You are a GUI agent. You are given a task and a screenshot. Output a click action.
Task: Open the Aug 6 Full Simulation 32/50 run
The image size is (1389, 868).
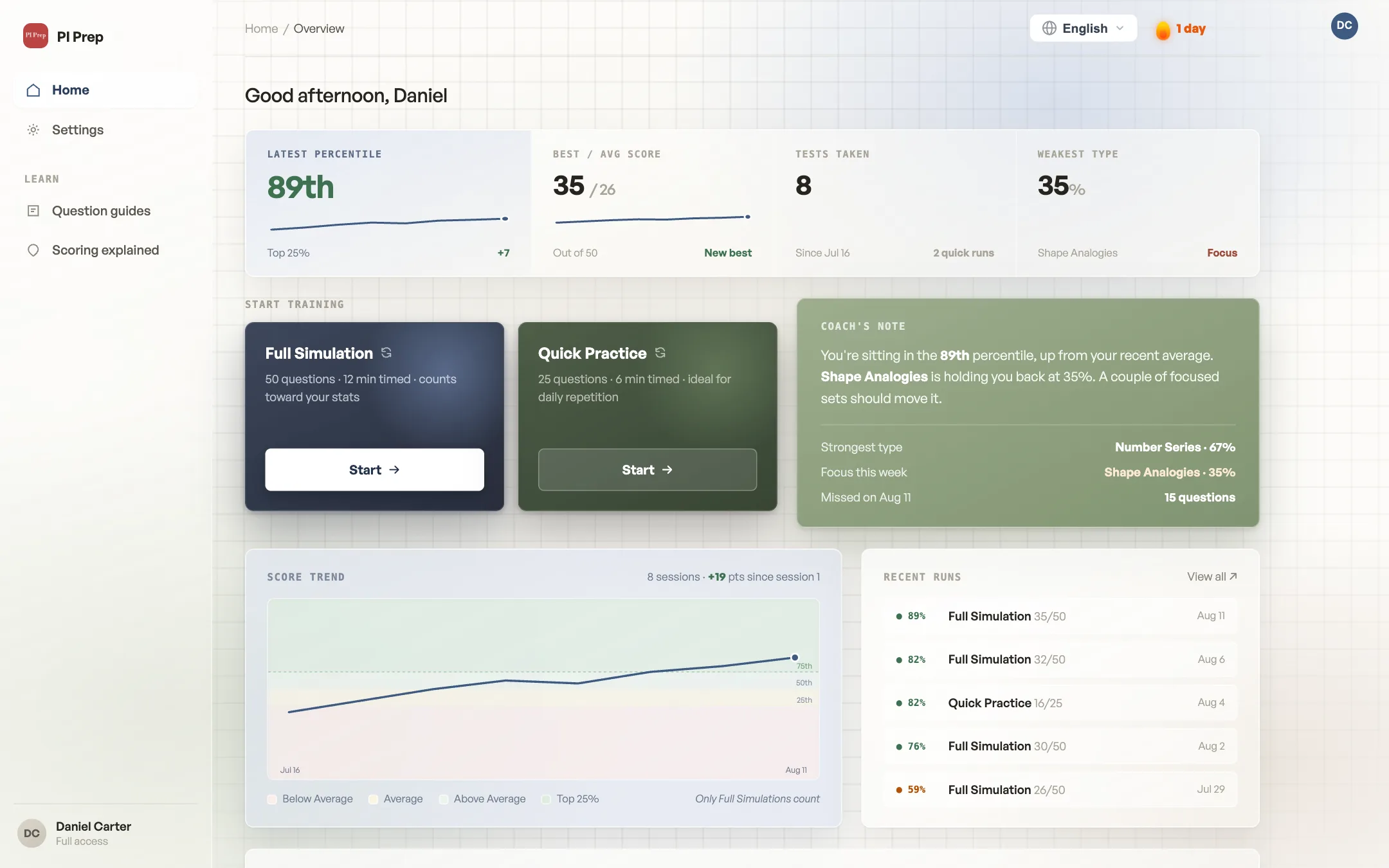1060,659
